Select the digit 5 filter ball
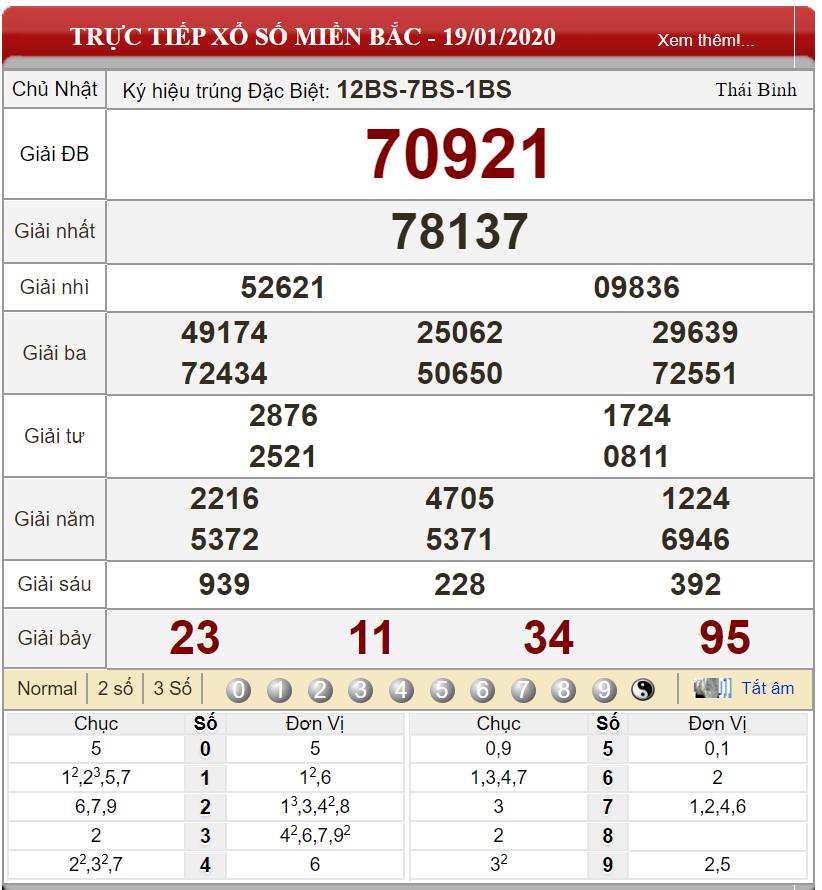 point(442,690)
